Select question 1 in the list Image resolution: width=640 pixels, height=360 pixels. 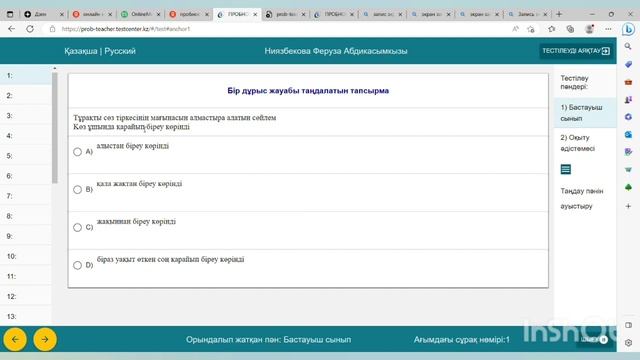pos(26,76)
